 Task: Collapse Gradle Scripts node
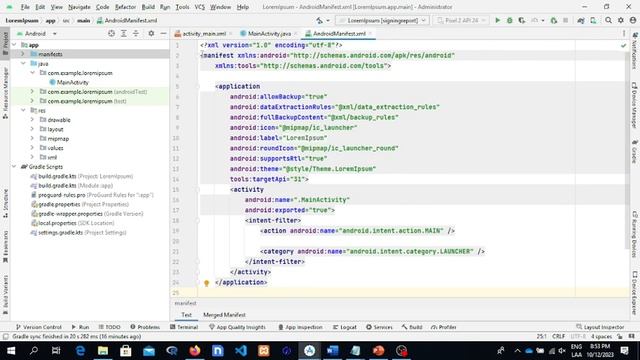(x=14, y=167)
